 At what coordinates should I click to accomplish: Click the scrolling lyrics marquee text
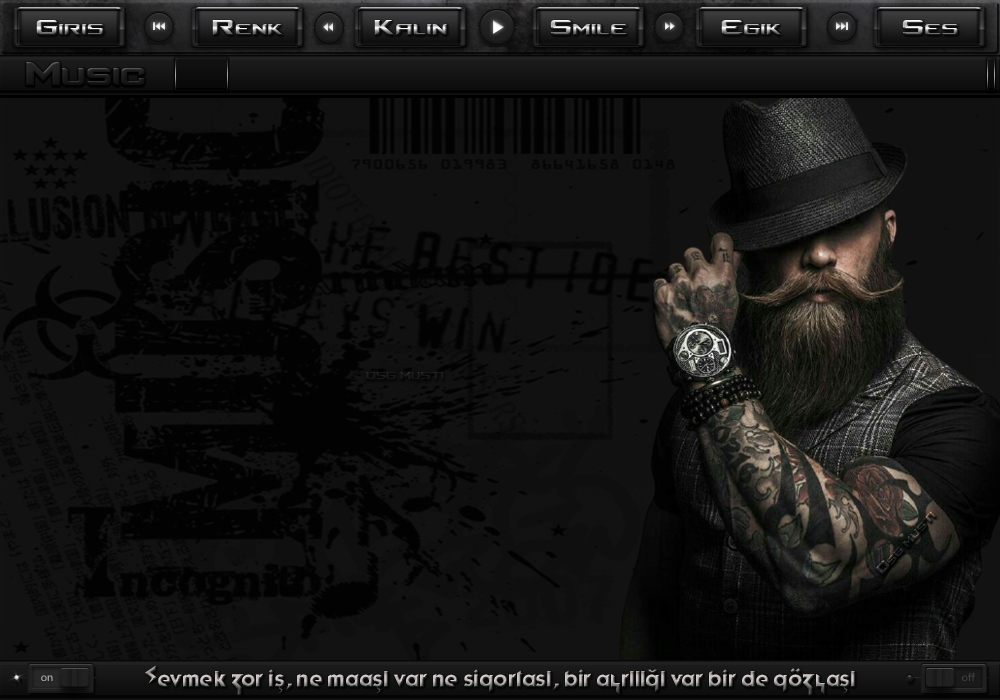click(500, 678)
